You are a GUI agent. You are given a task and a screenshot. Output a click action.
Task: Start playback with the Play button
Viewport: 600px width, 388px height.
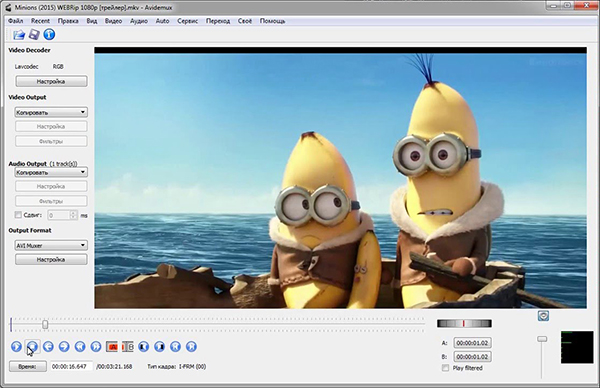pos(16,347)
